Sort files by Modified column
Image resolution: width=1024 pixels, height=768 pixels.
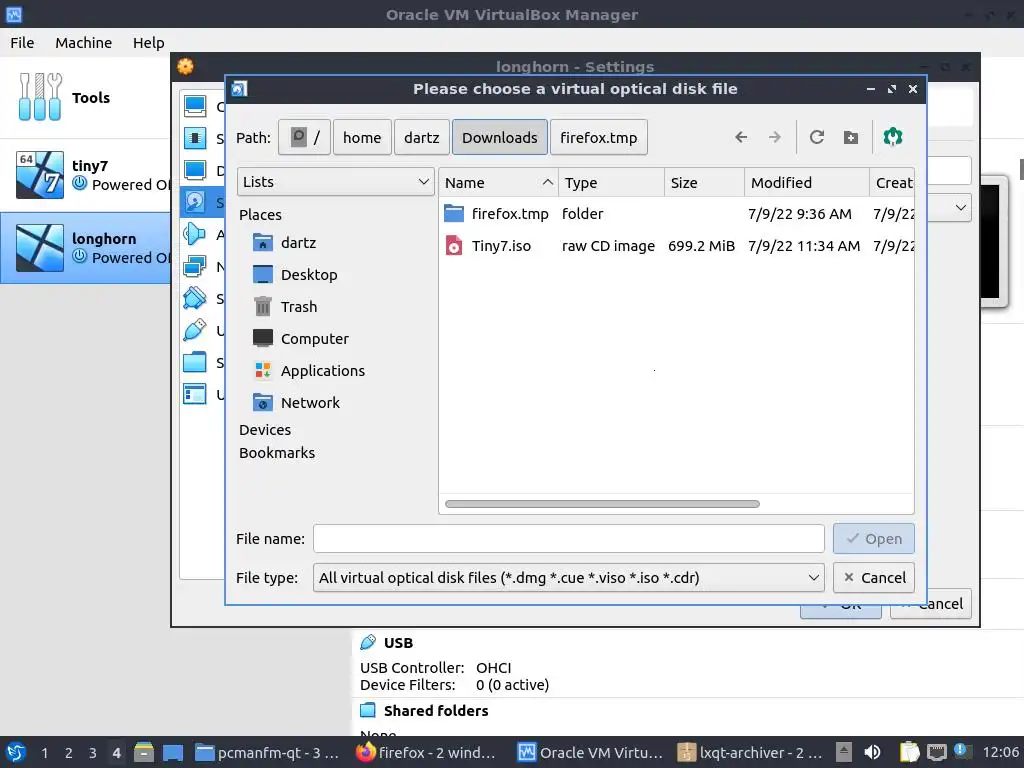807,182
